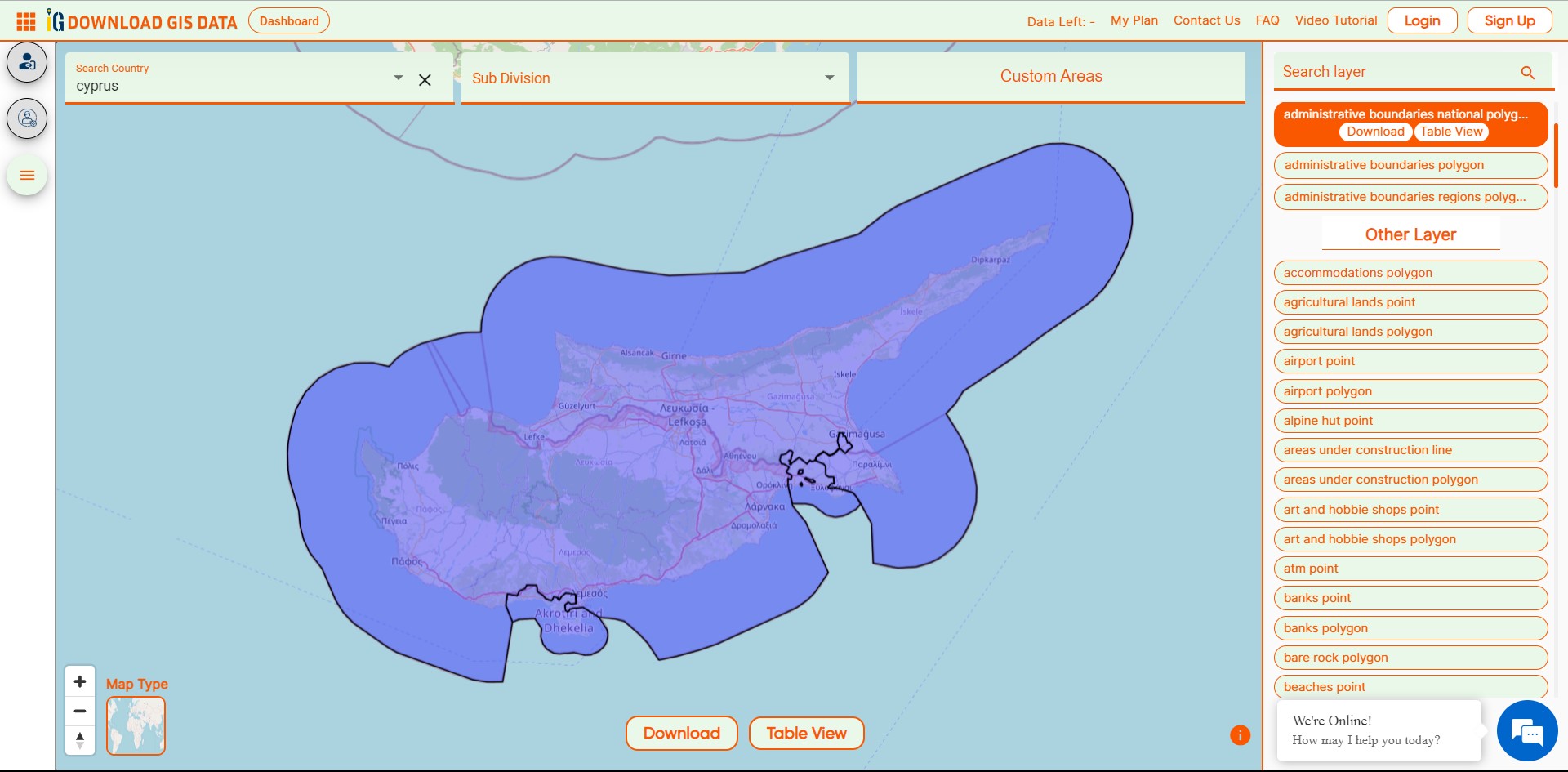Select the airport point layer
Viewport: 1568px width, 772px height.
pos(1410,360)
